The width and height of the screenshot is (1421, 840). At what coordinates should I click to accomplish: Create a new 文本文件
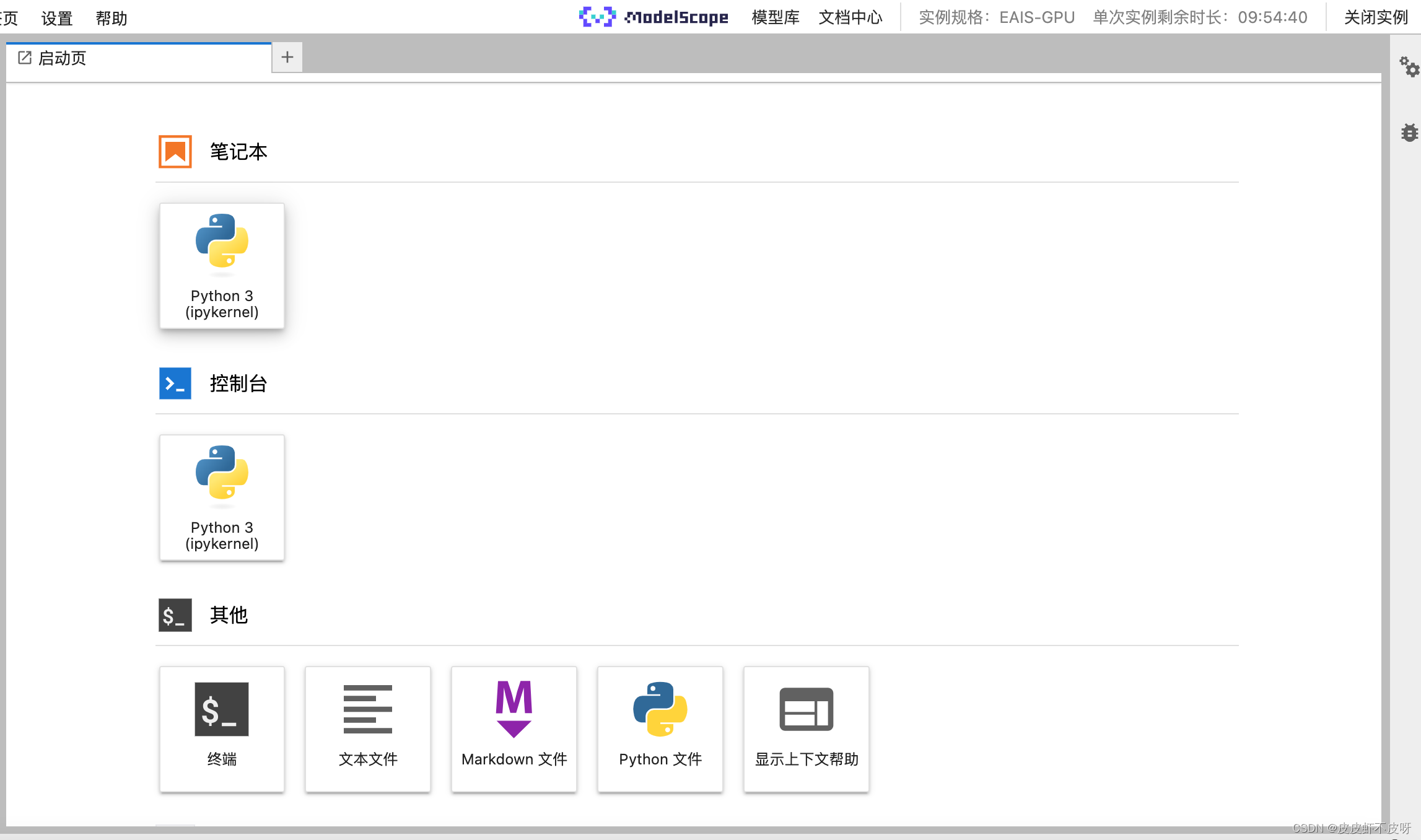point(368,729)
